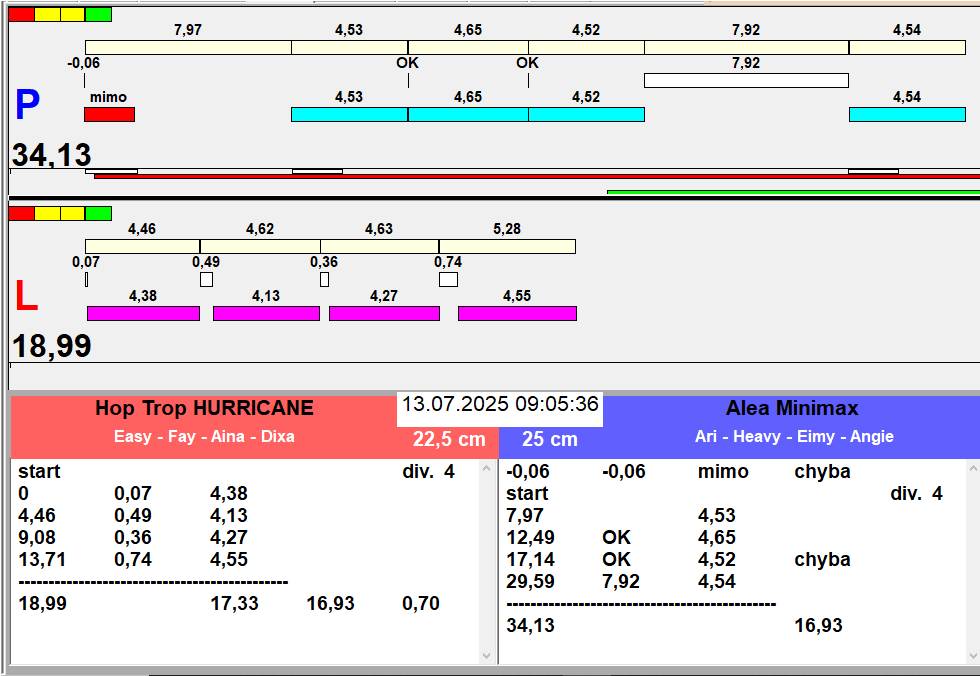The width and height of the screenshot is (980, 676).
Task: Click L lane yellow light beside the red light
Action: 47,214
